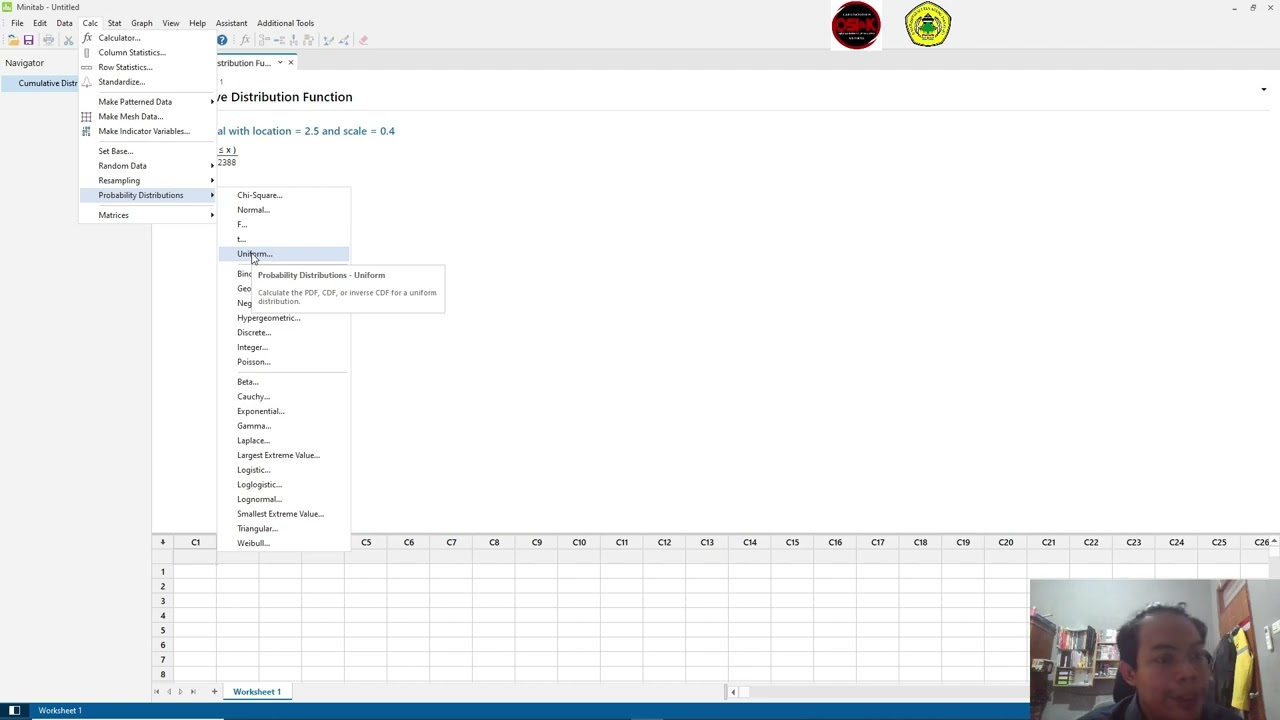
Task: Open the Edit menu
Action: point(40,23)
